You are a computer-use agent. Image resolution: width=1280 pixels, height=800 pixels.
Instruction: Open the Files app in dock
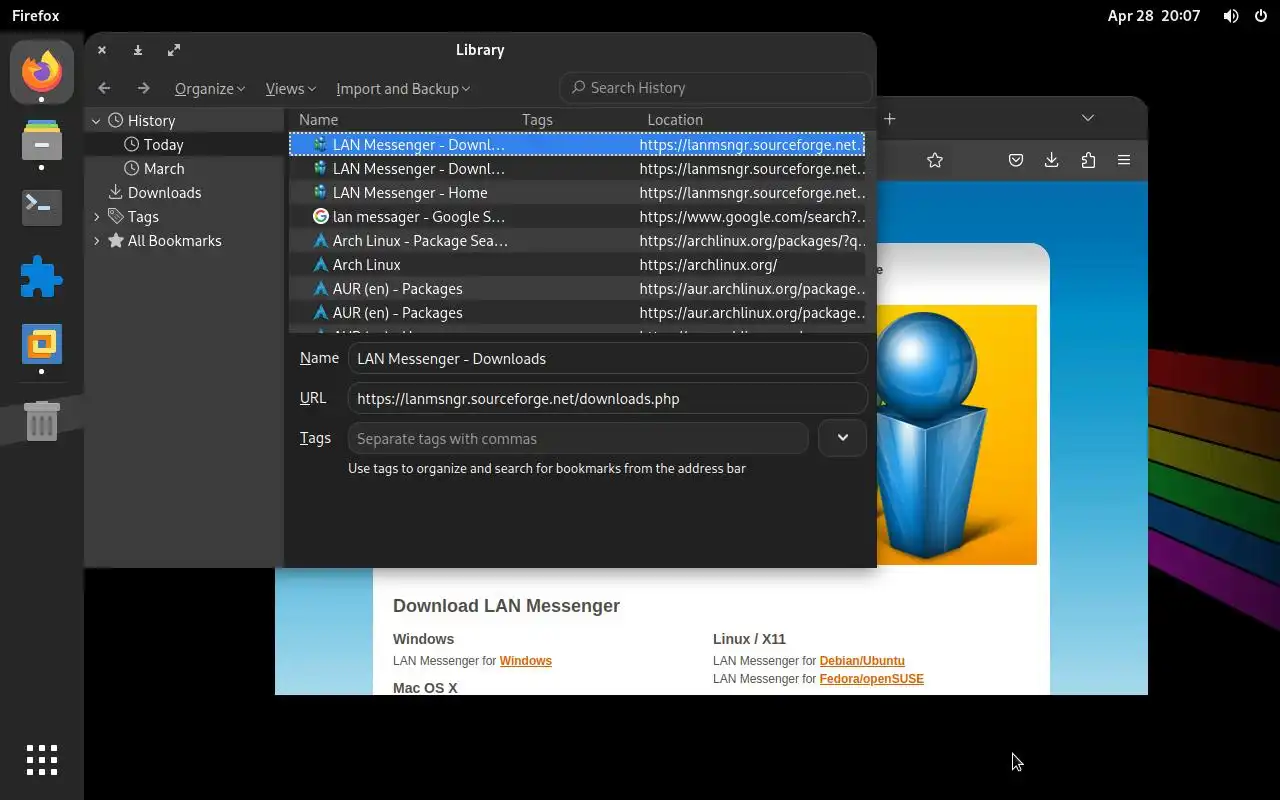click(x=42, y=139)
